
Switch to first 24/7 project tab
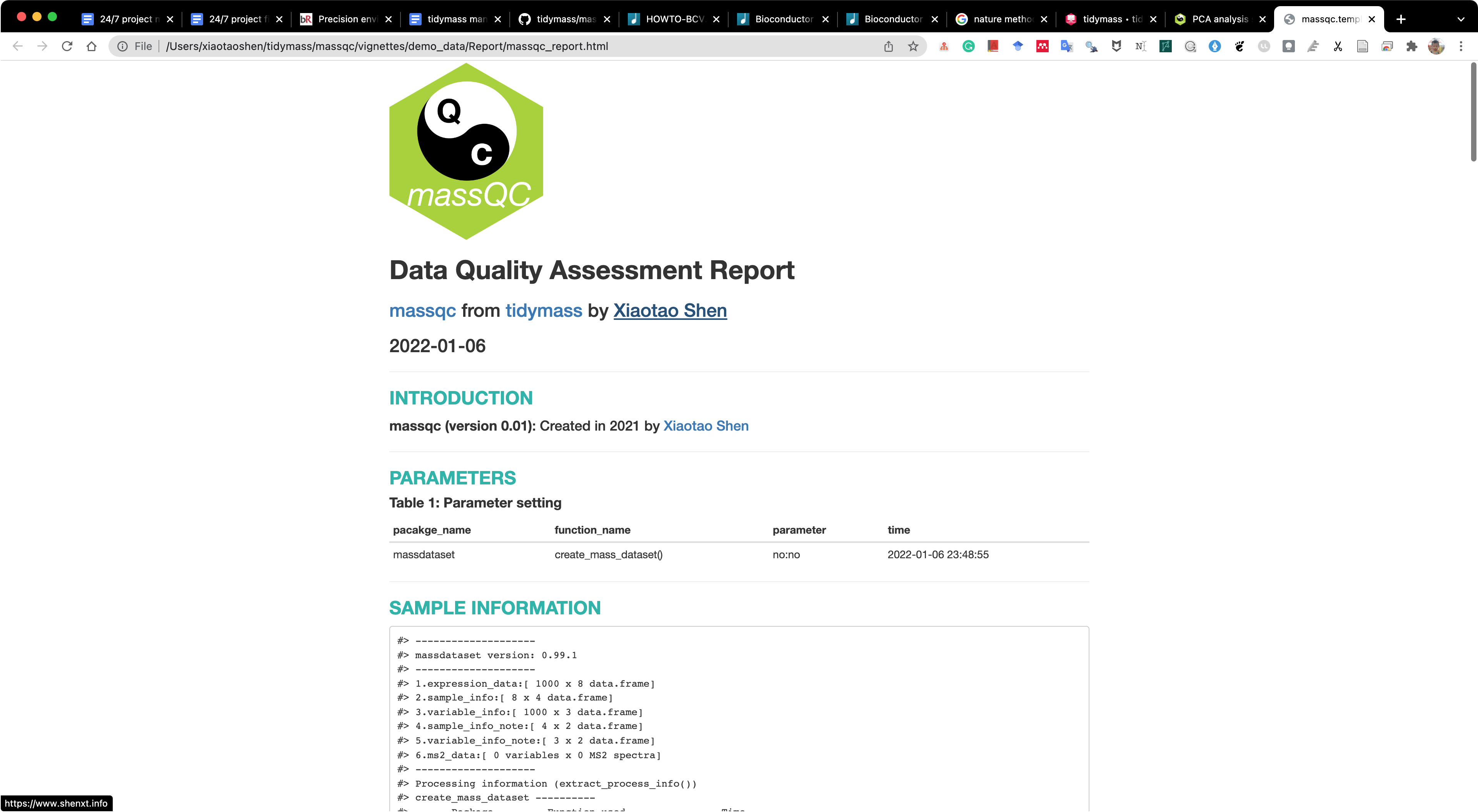click(127, 19)
